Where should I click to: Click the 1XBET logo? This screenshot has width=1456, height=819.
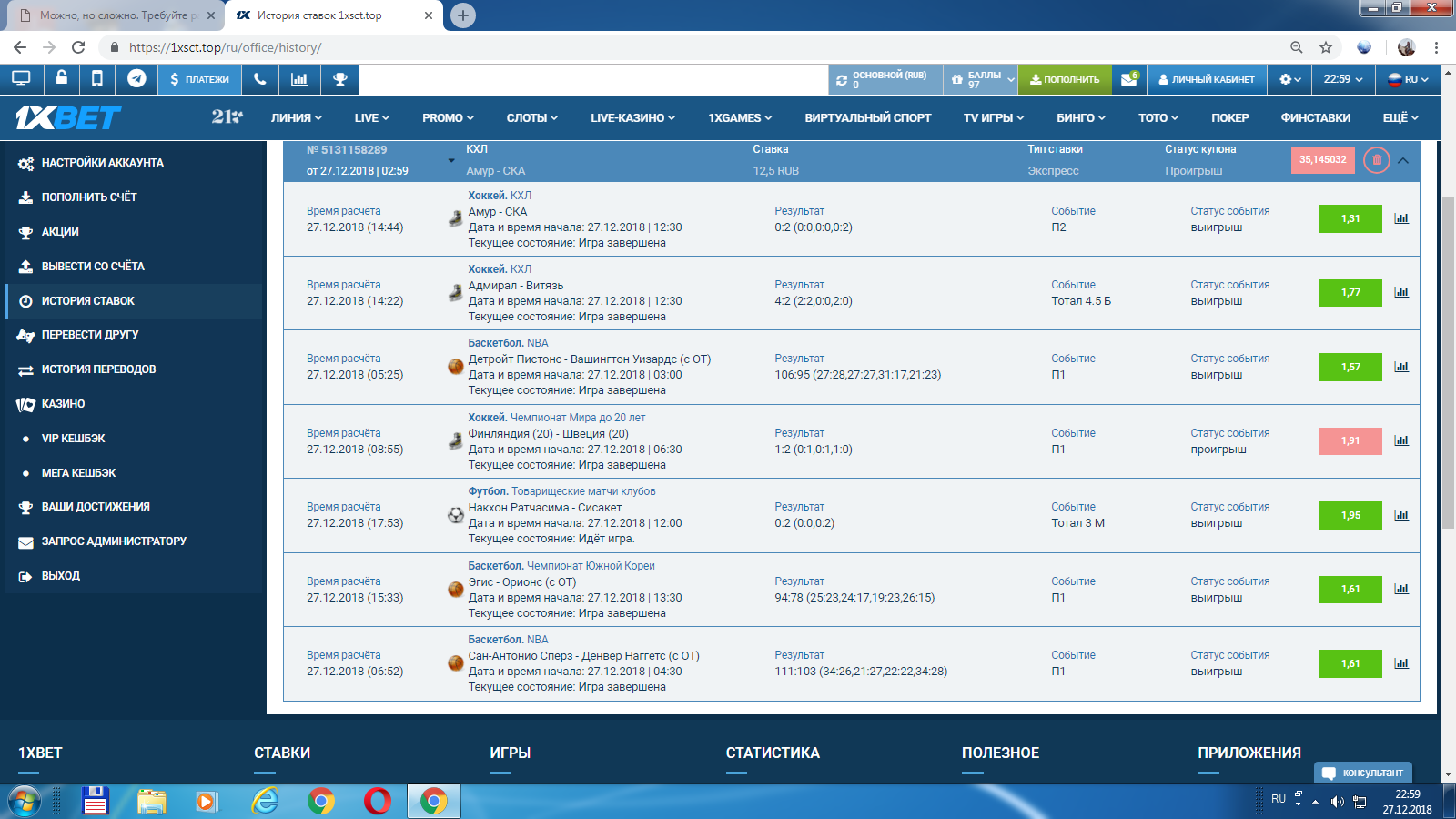68,117
